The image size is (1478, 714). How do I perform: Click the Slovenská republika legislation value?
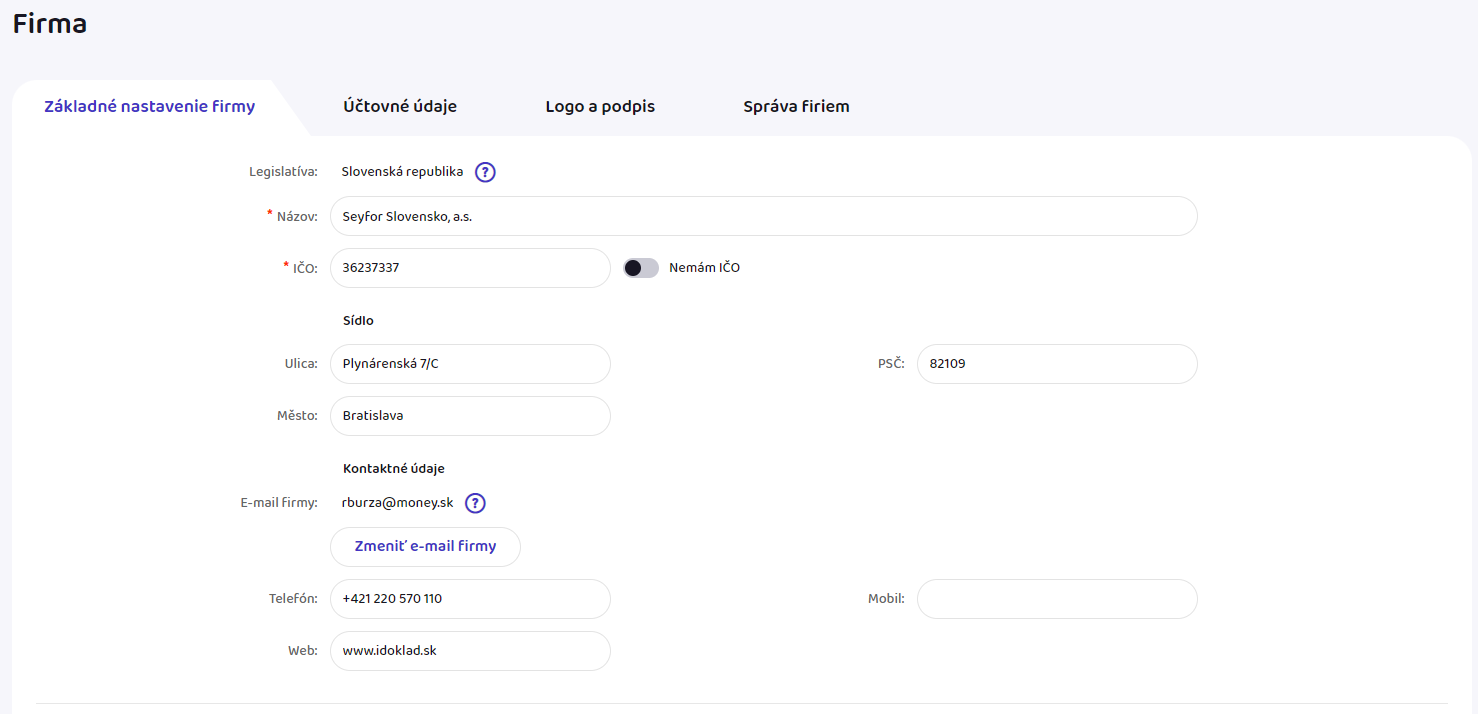click(402, 172)
